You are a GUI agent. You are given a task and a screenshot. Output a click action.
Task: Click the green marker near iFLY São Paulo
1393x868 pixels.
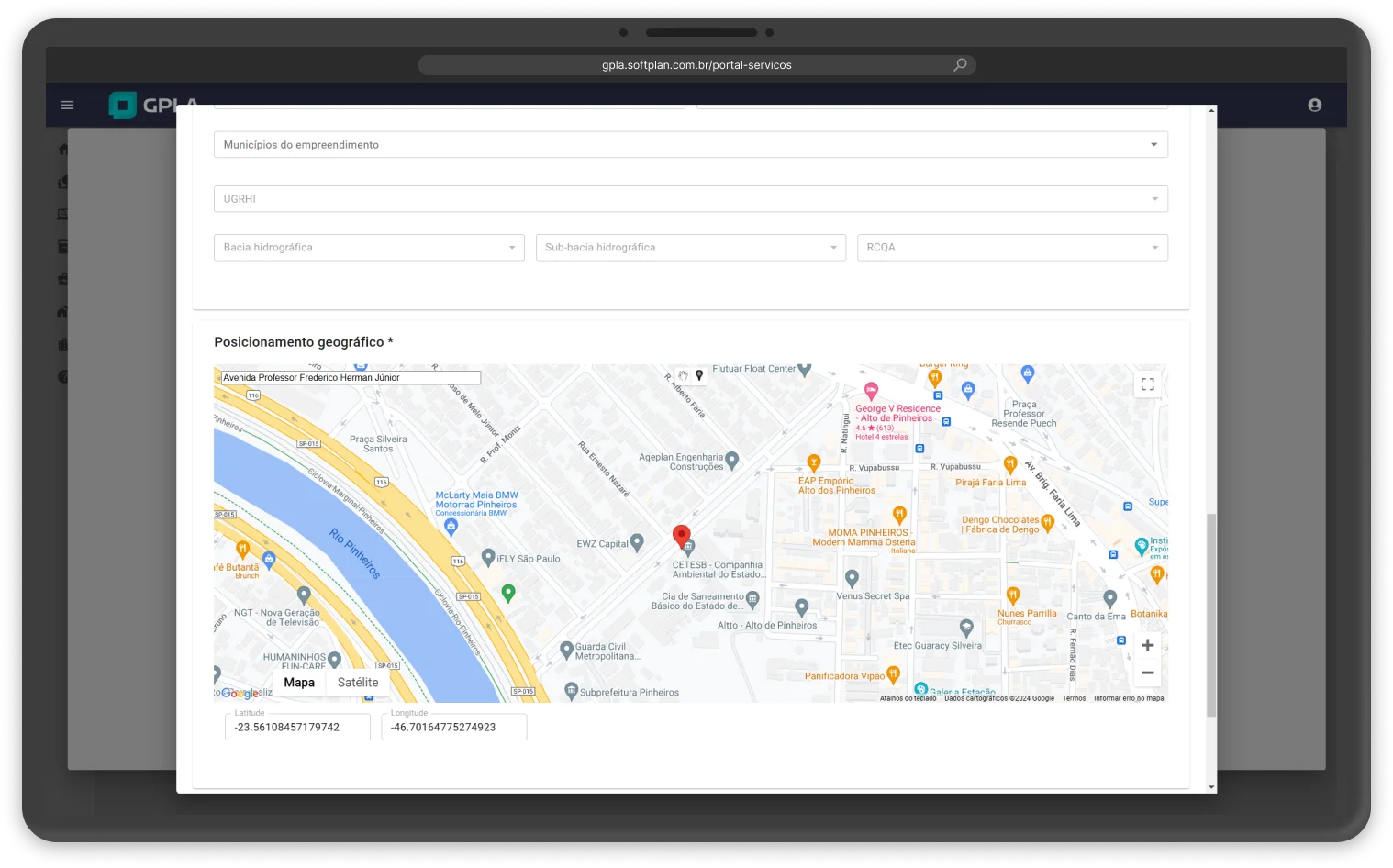click(508, 593)
